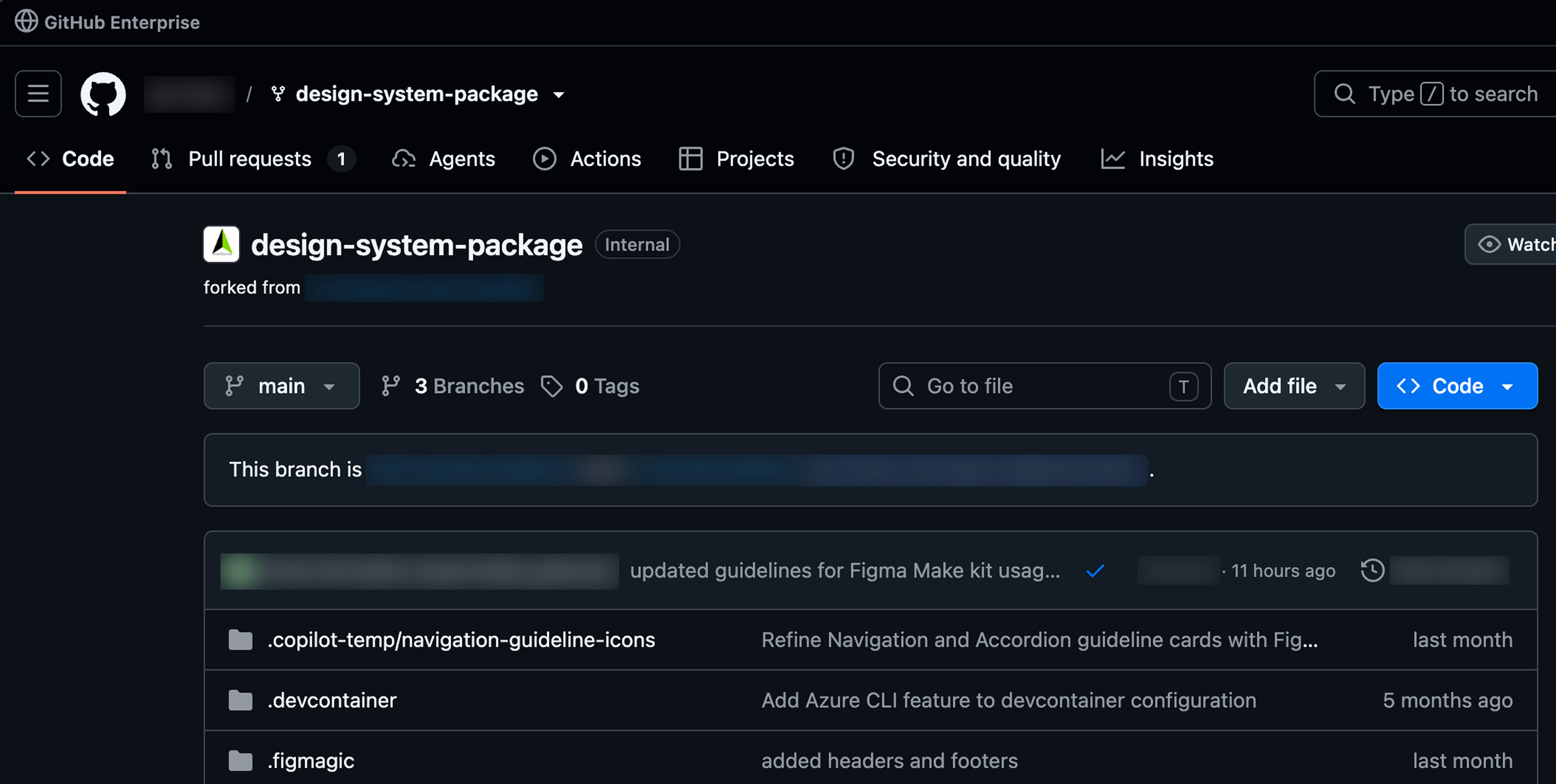This screenshot has width=1556, height=784.
Task: Click the GitHub Enterprise globe icon
Action: 26,21
